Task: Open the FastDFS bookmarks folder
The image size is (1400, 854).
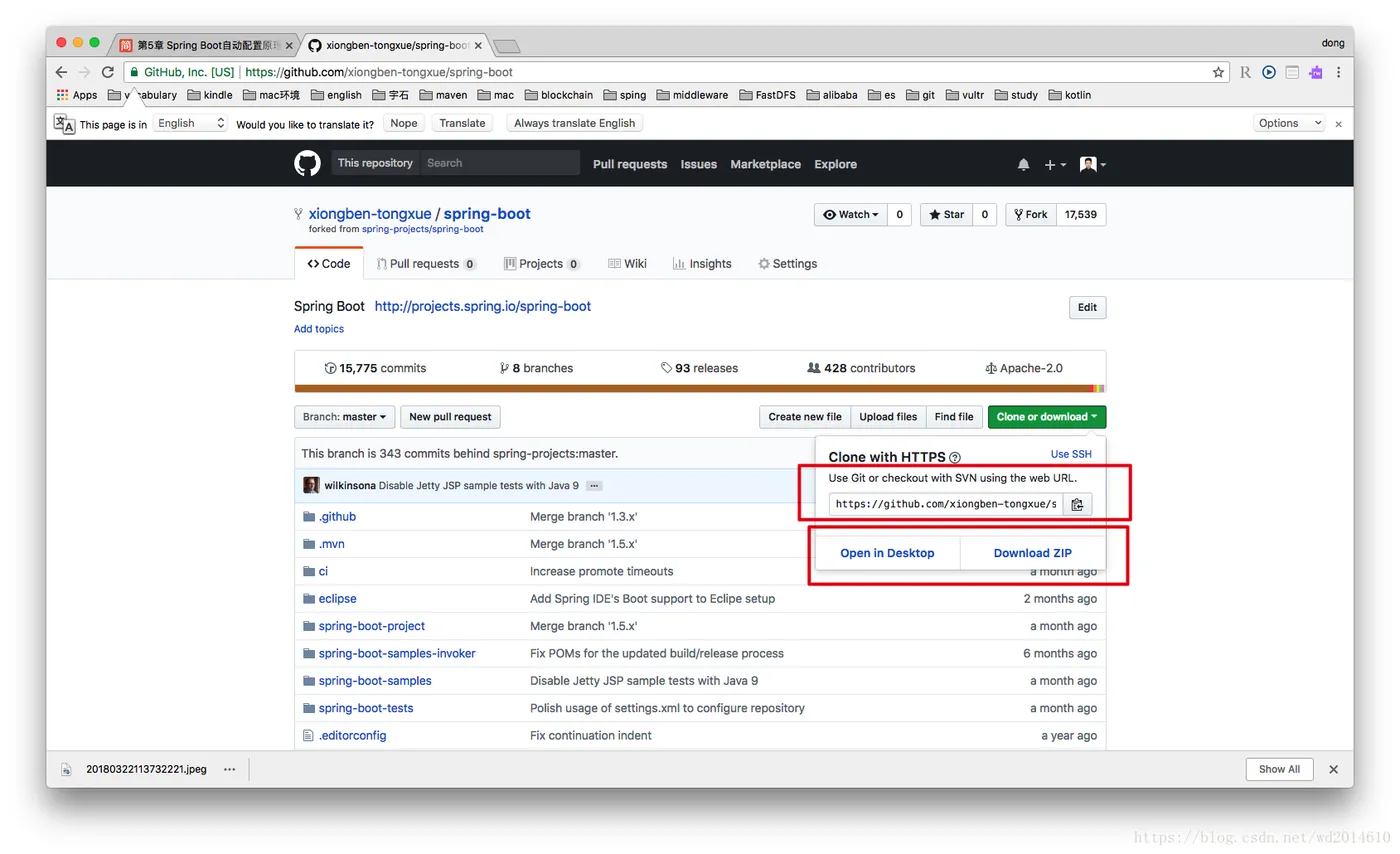Action: pyautogui.click(x=768, y=95)
